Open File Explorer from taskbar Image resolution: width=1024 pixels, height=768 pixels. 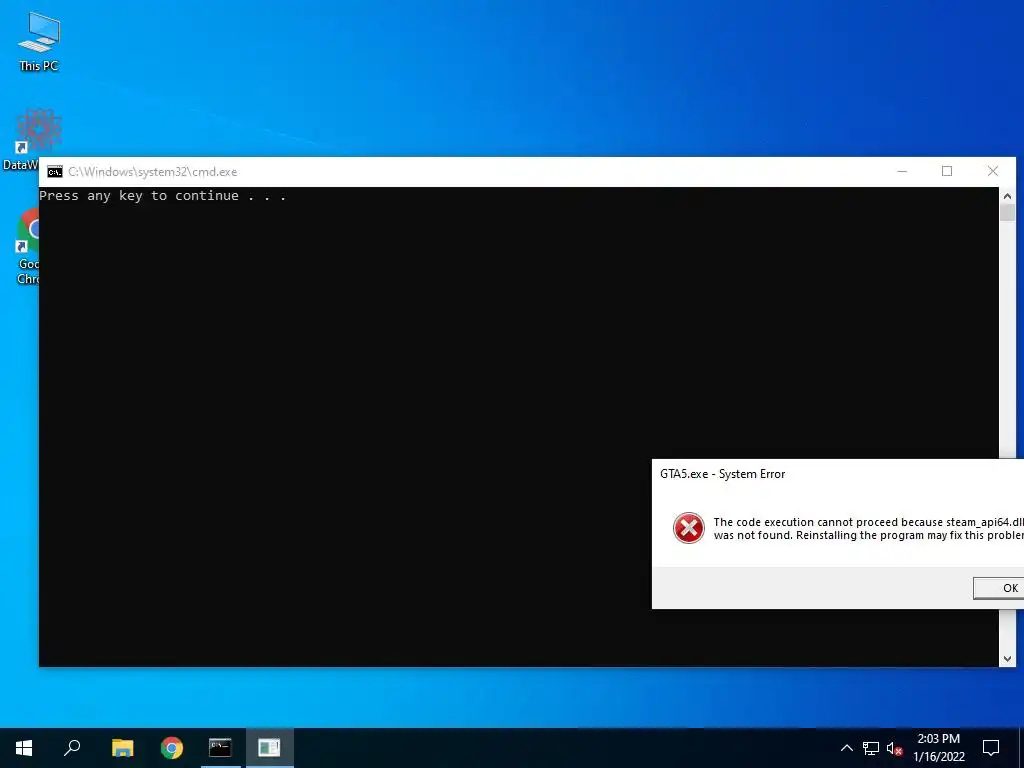[122, 748]
